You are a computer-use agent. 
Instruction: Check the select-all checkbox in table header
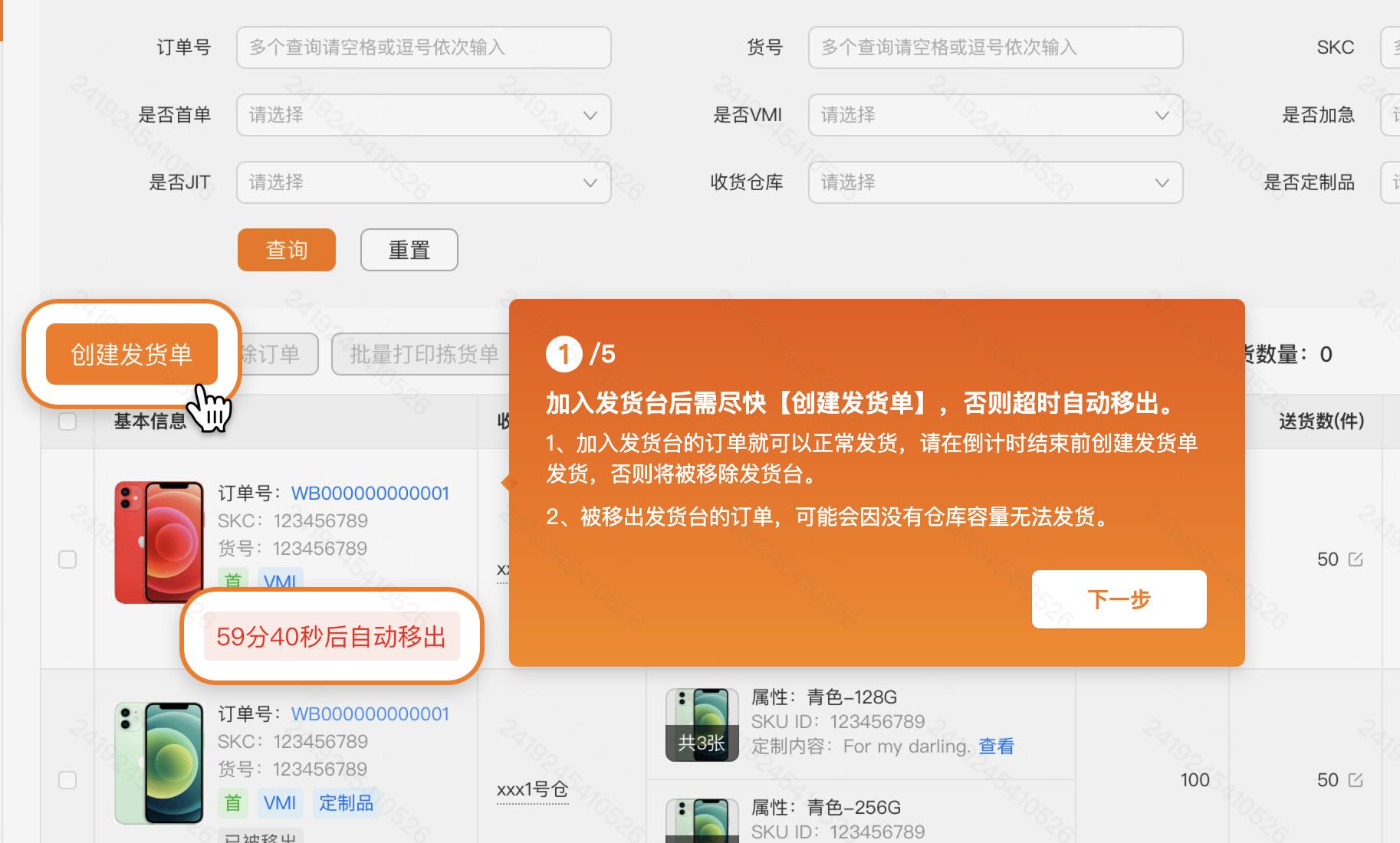click(x=67, y=421)
